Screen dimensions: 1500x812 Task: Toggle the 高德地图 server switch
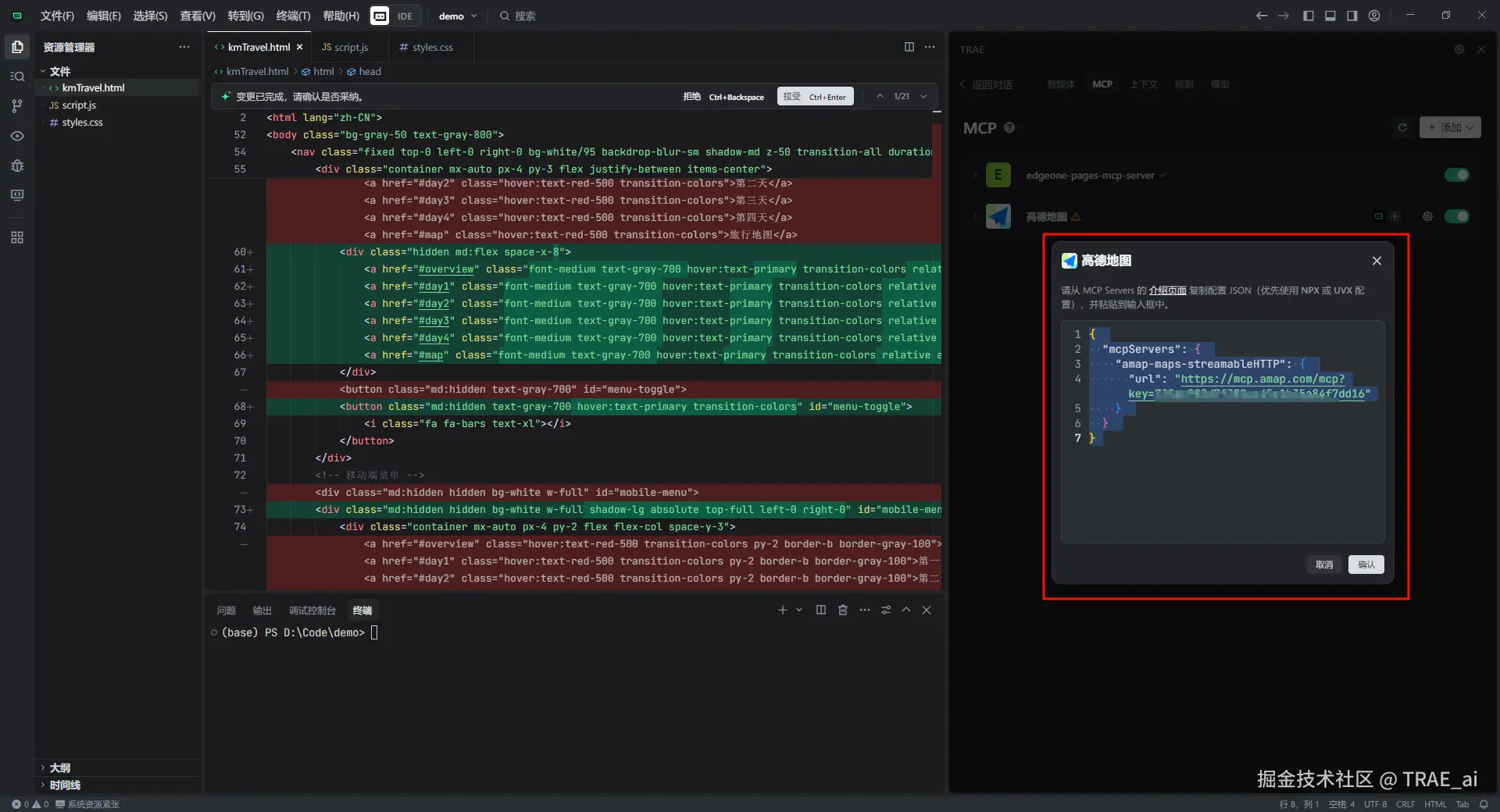[1457, 216]
